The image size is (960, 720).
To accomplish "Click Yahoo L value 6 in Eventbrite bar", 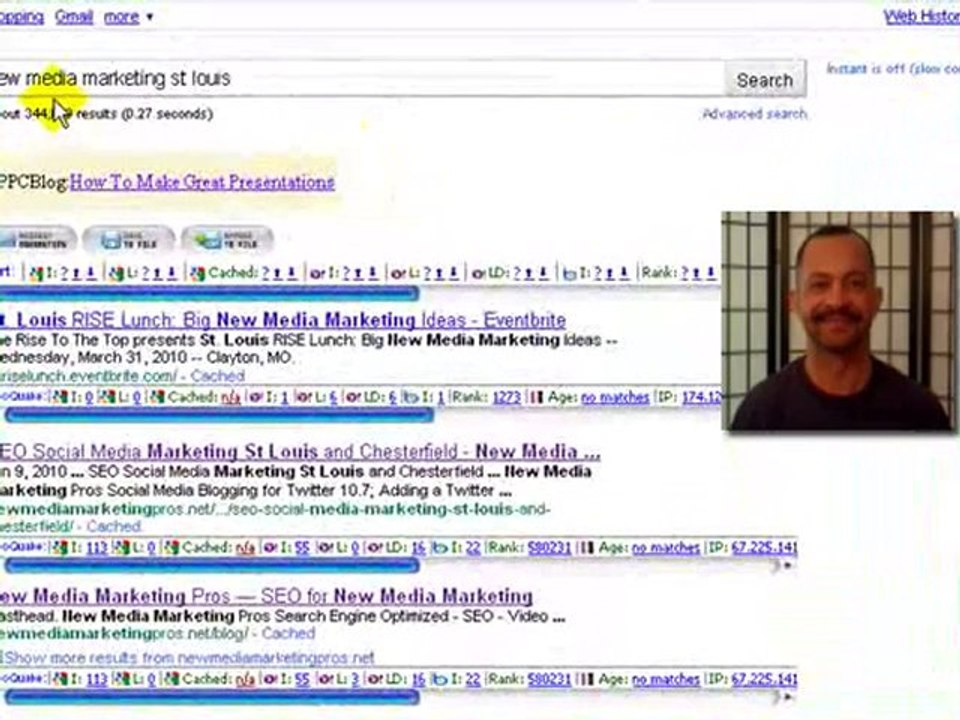I will (x=333, y=397).
